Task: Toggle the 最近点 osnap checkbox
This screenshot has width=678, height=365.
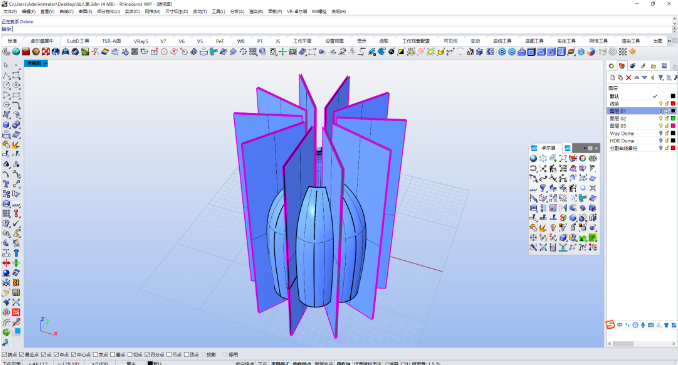Action: click(x=22, y=355)
